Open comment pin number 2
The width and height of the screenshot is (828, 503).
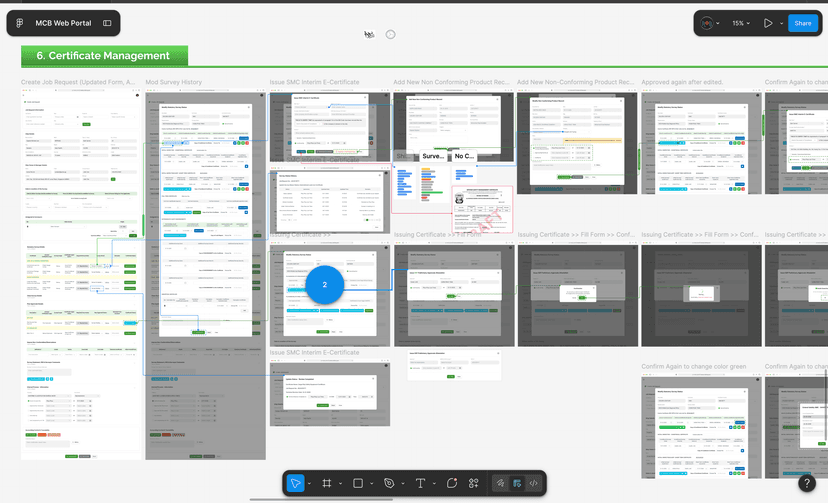(x=325, y=284)
